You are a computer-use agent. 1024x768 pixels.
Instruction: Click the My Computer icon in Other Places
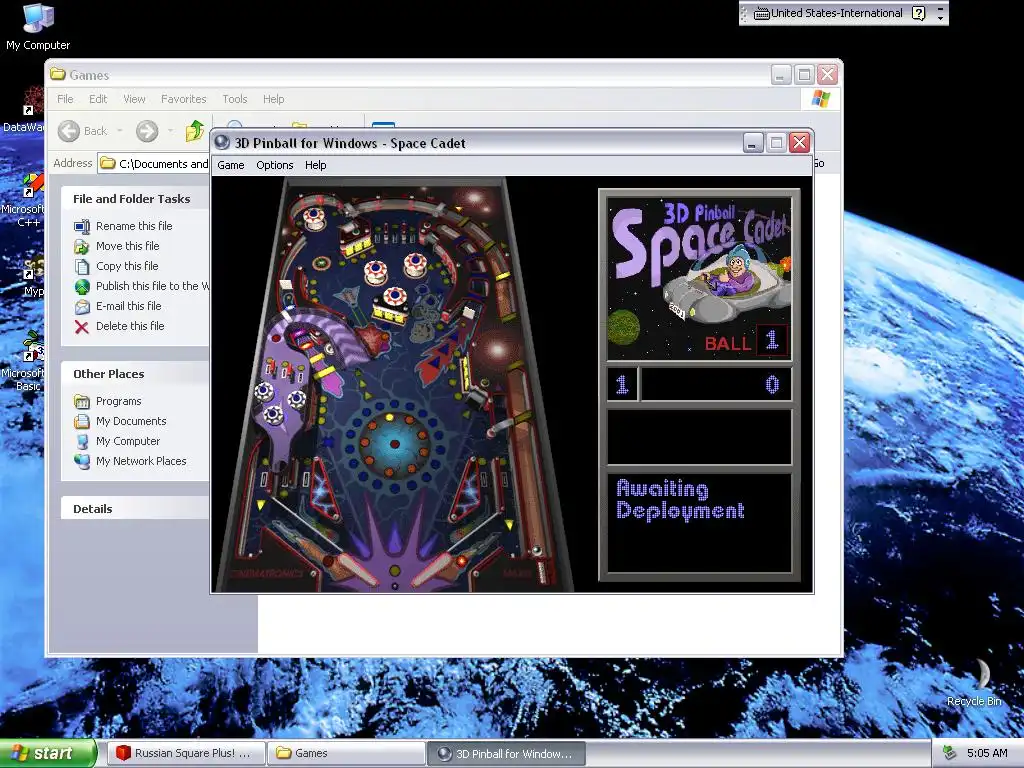(x=82, y=441)
